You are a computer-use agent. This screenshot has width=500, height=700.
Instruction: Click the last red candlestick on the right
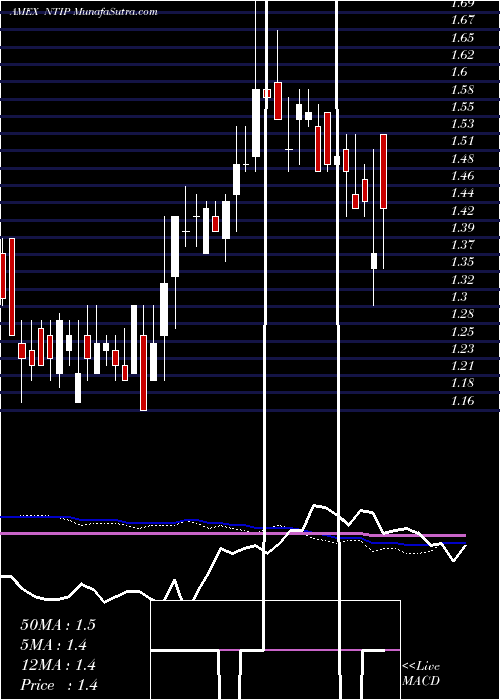click(x=383, y=171)
